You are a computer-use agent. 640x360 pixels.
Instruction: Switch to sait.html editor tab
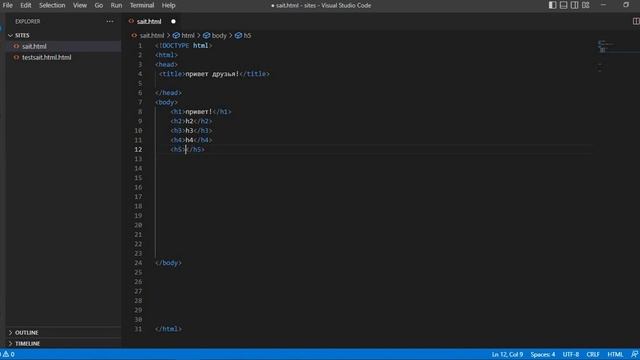(x=149, y=21)
